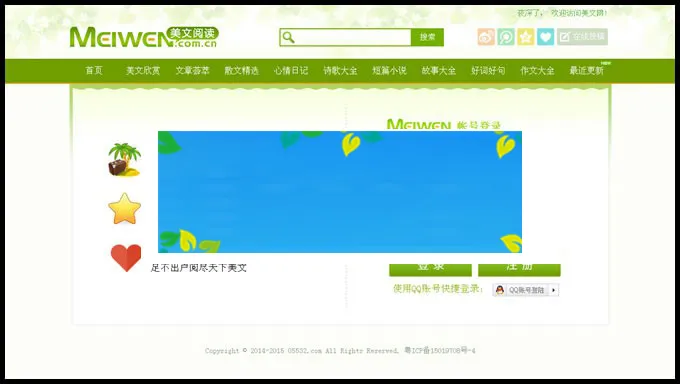
Task: Click the large red heart icon
Action: (126, 258)
